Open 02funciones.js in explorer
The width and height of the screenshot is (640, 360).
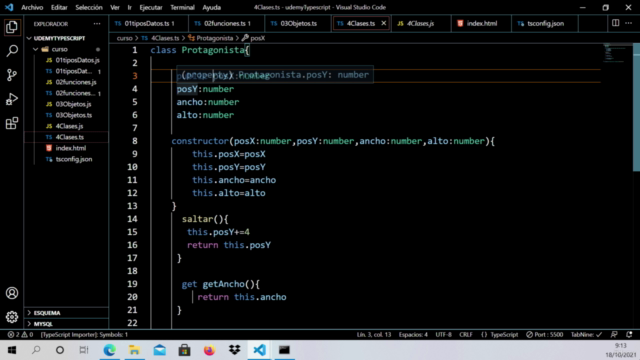pos(76,82)
